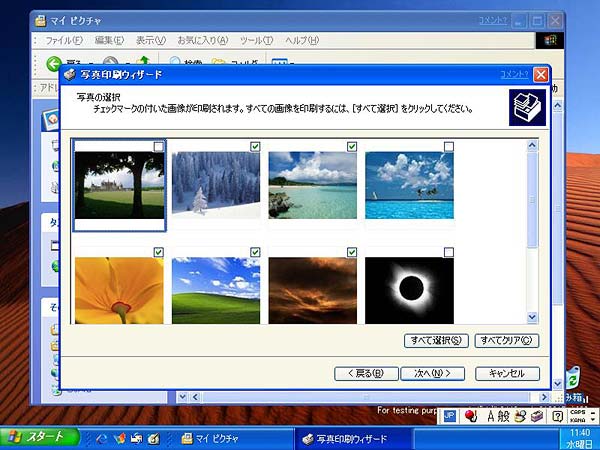
Task: Uncheck the snowy forest photo checkbox
Action: pyautogui.click(x=255, y=147)
